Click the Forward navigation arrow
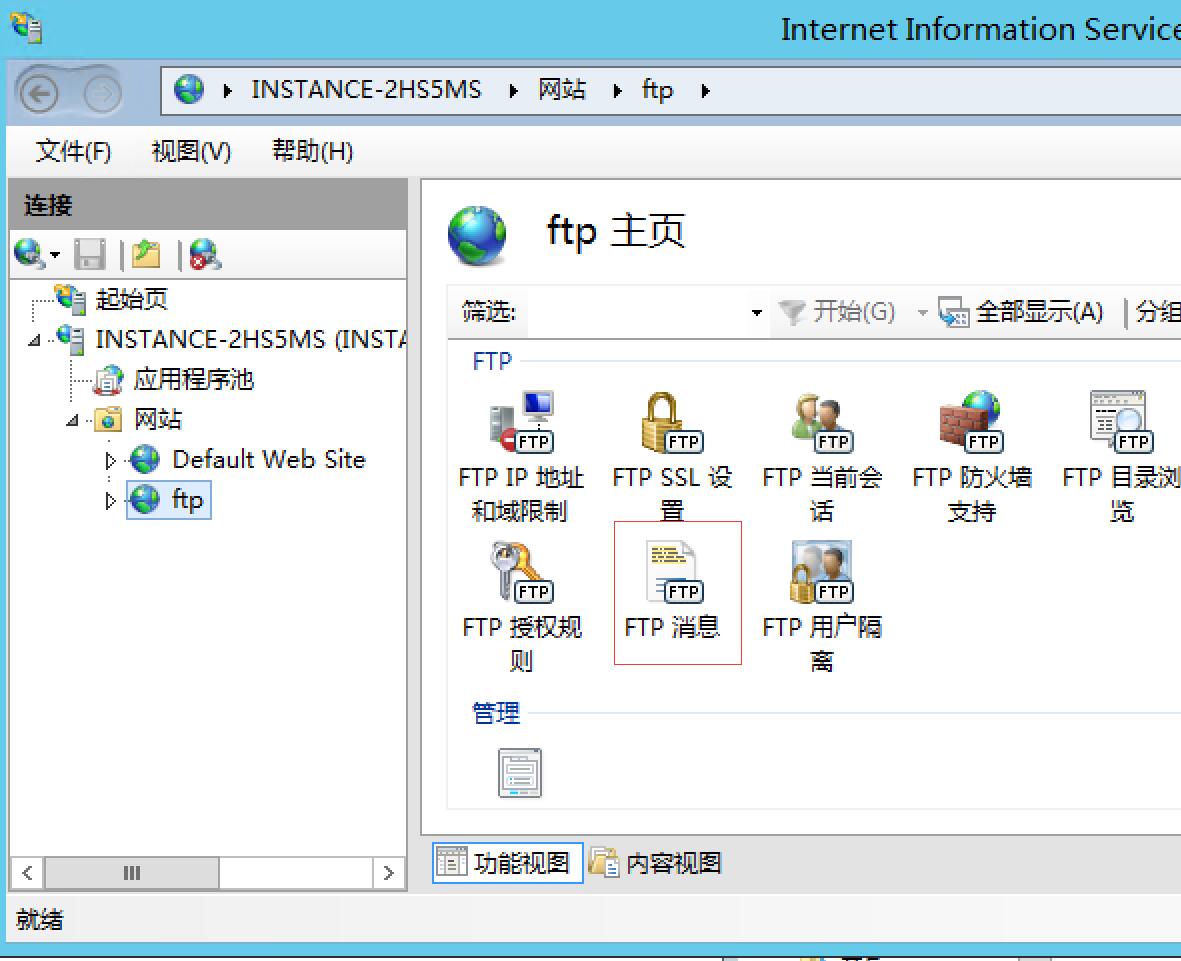Viewport: 1181px width, 961px height. point(102,93)
